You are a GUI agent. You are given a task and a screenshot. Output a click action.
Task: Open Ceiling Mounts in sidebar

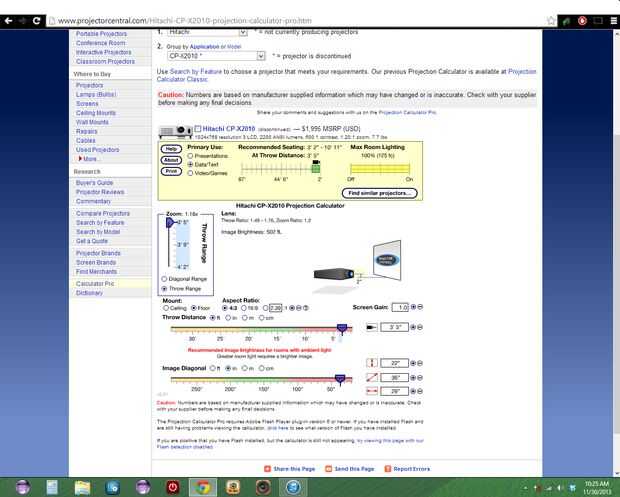(x=96, y=113)
